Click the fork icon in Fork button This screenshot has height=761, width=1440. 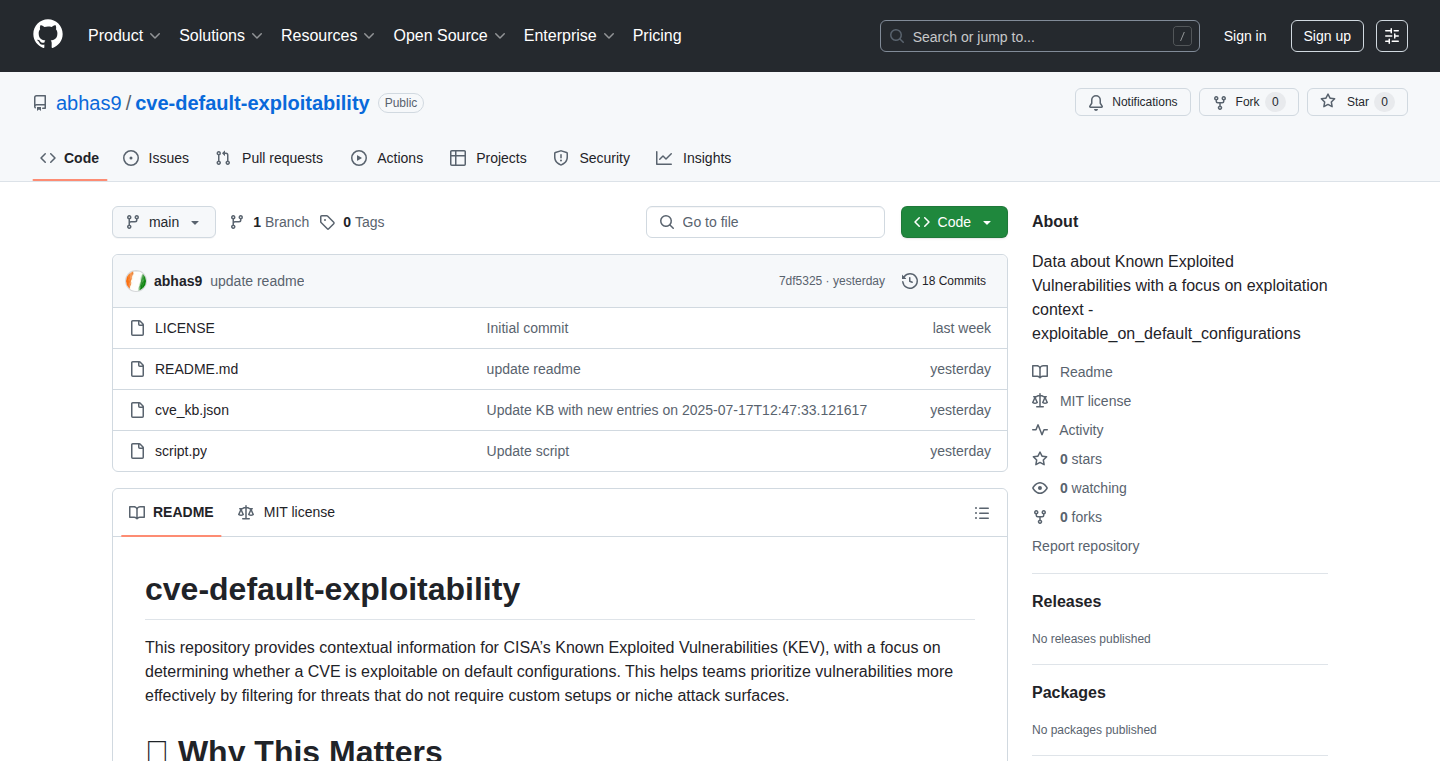pyautogui.click(x=1220, y=102)
